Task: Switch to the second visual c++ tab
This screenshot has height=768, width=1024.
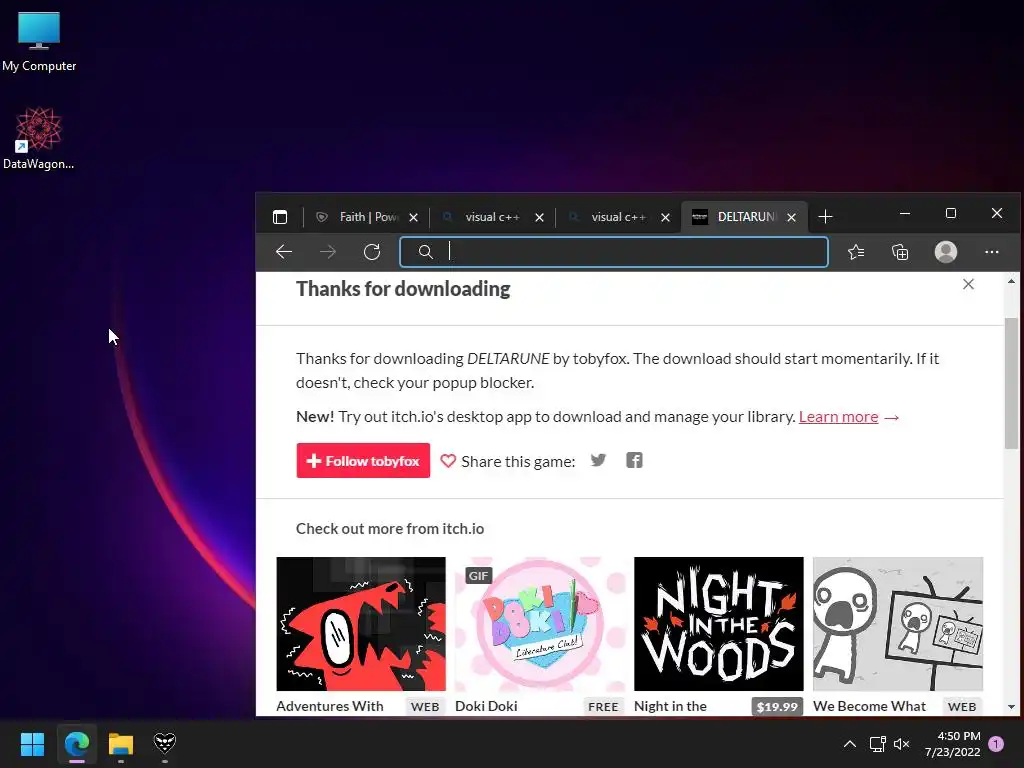Action: pos(618,217)
